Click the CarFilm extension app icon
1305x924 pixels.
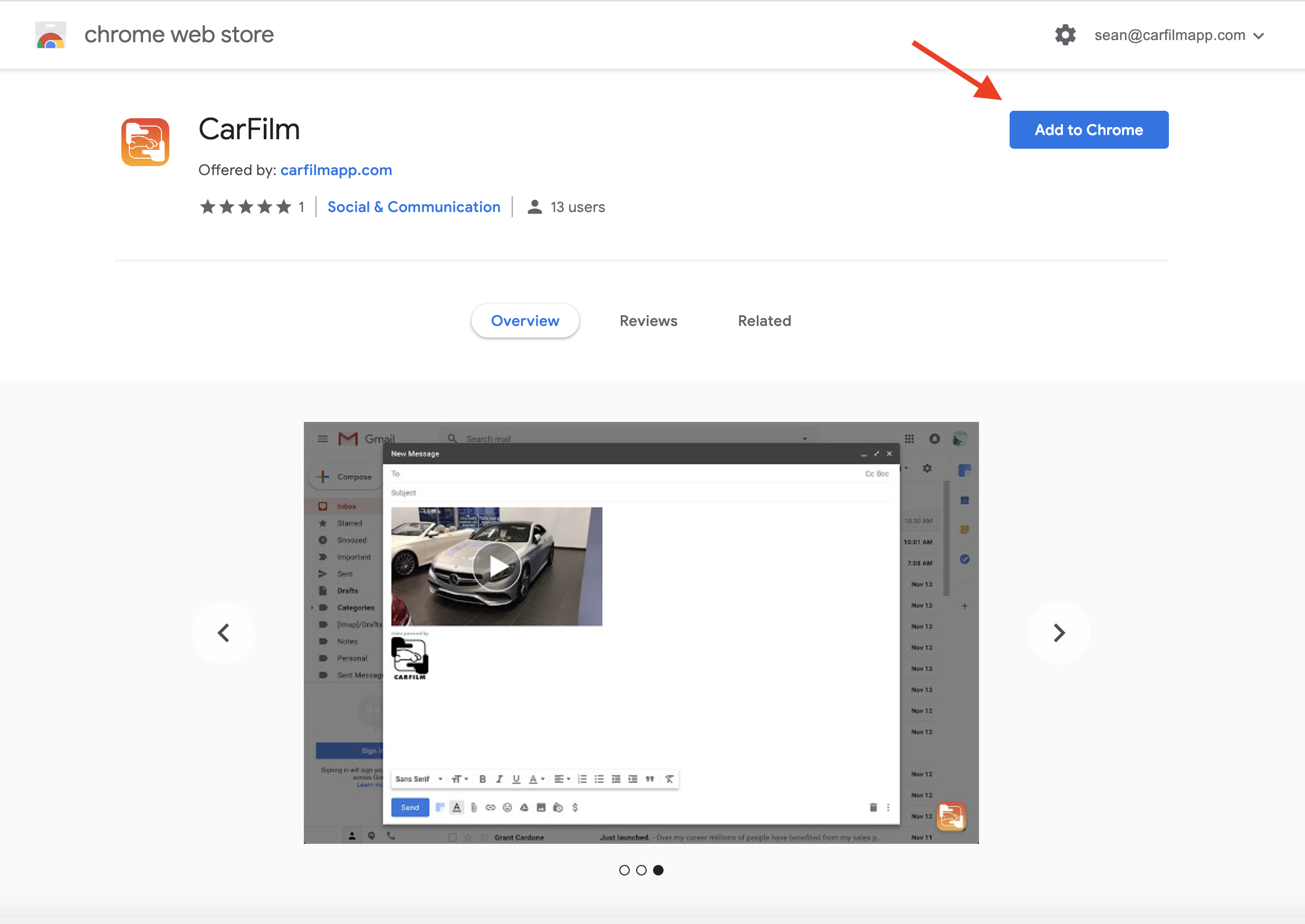145,142
